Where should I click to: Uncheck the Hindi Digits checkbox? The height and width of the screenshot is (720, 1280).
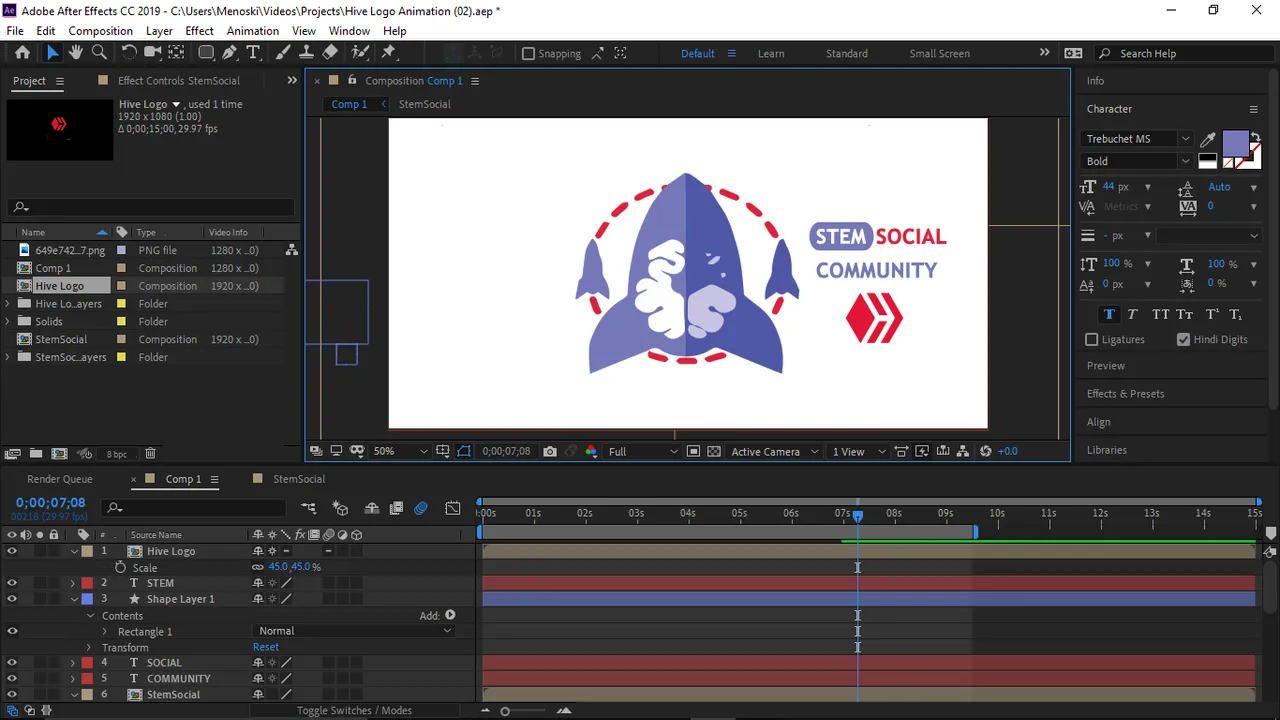(1183, 340)
